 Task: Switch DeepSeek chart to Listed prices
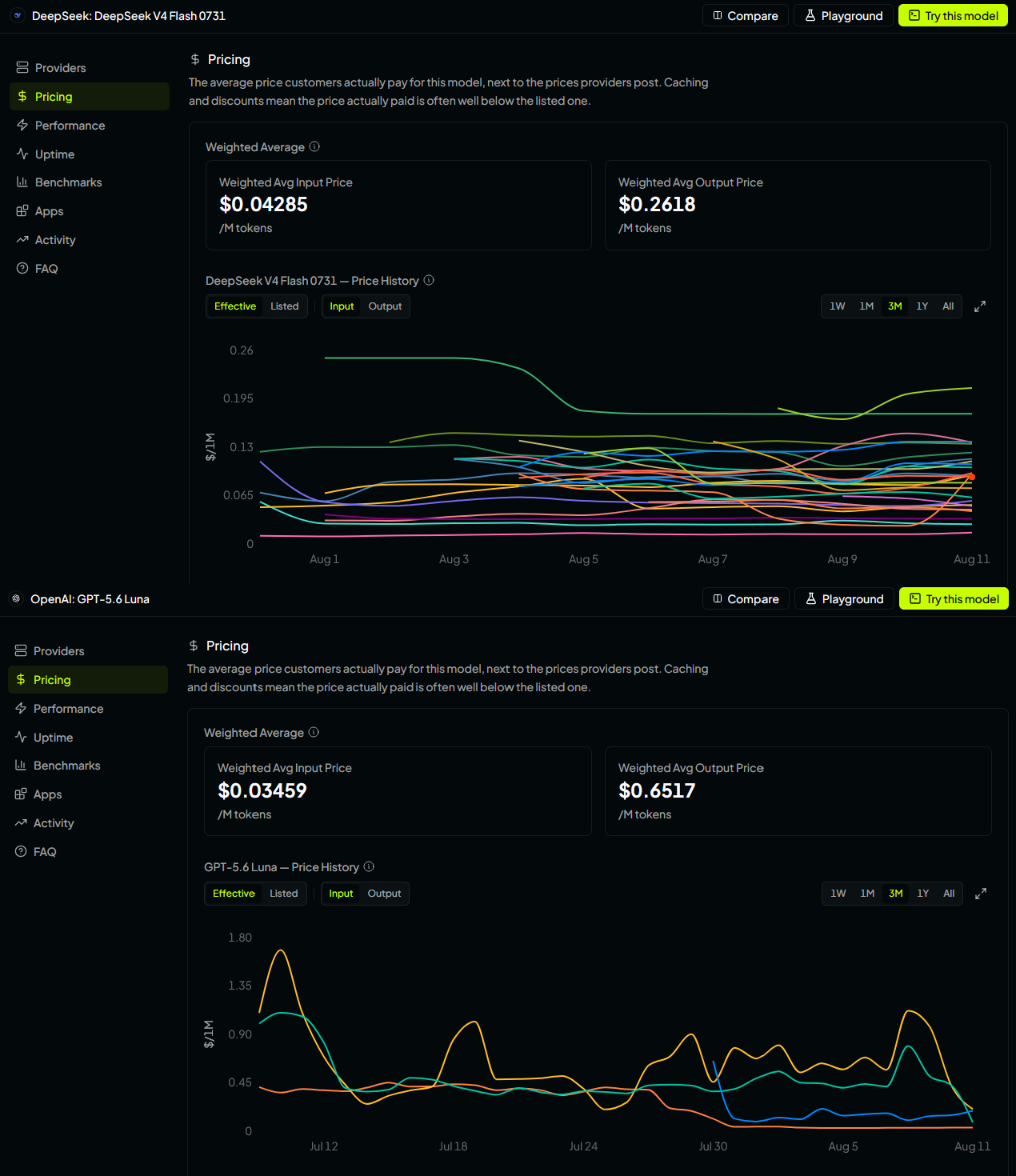tap(284, 306)
